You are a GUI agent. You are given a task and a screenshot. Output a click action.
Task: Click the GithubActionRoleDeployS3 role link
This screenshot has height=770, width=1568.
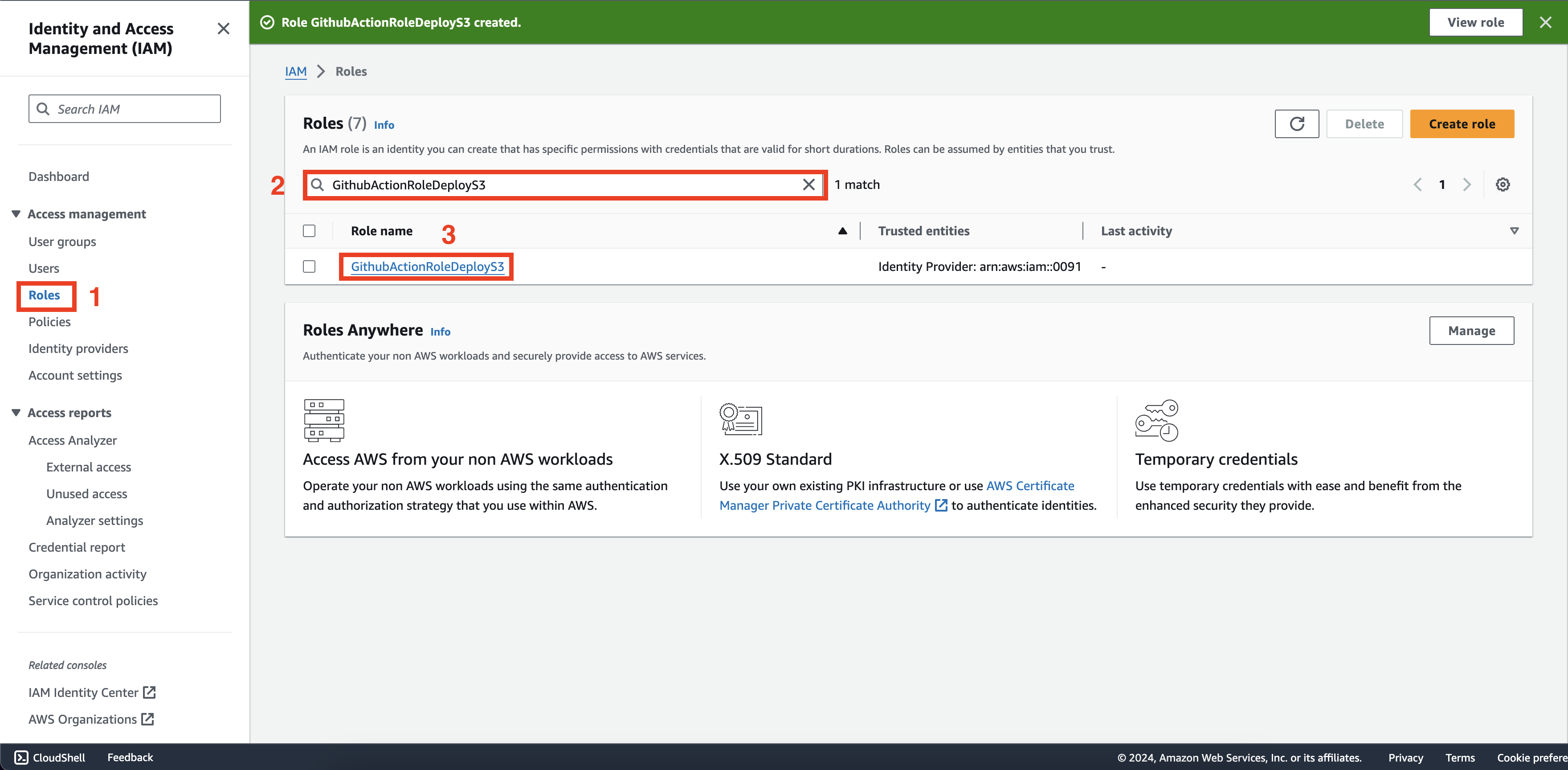click(x=428, y=266)
